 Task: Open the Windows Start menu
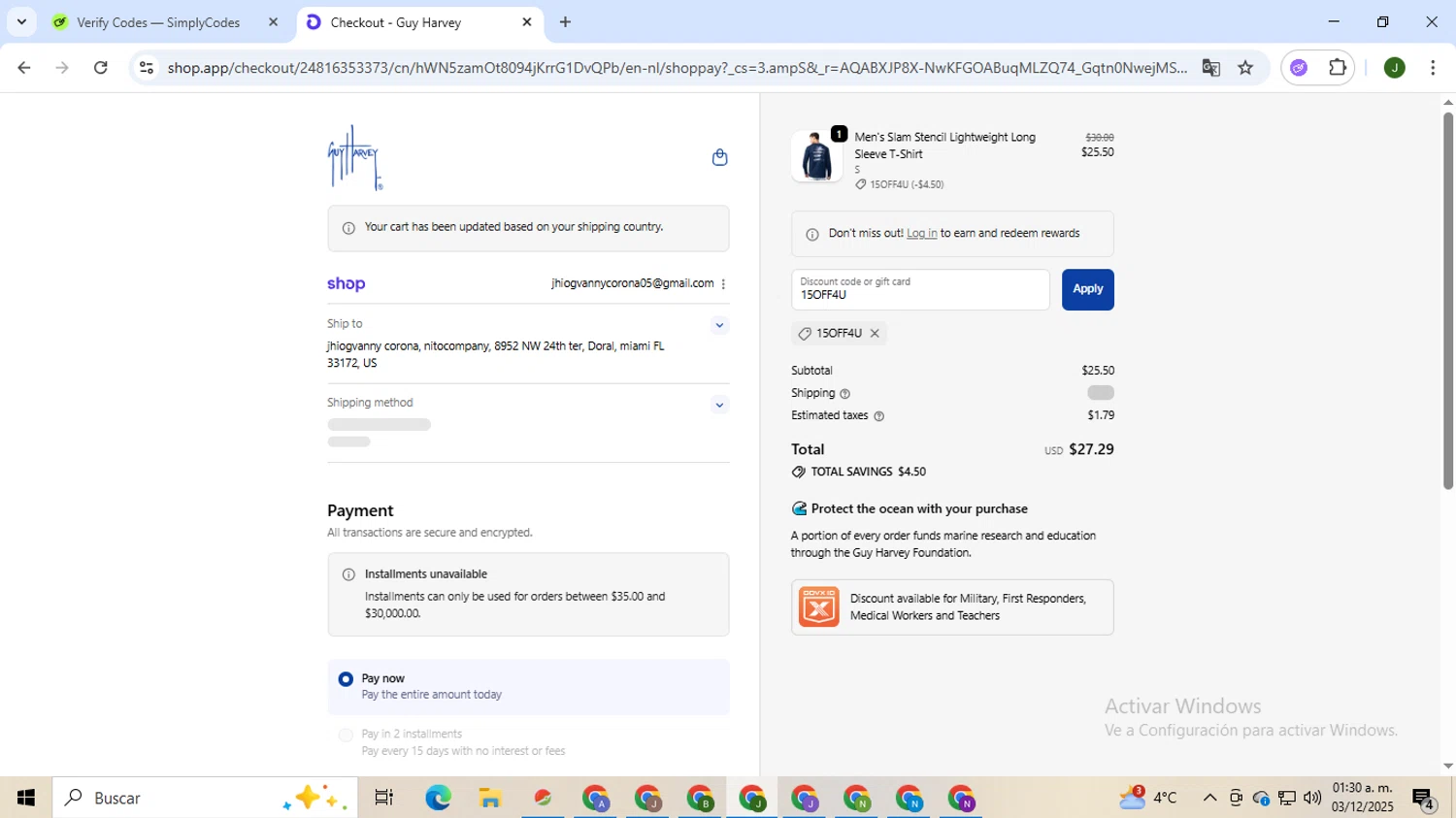tap(26, 798)
